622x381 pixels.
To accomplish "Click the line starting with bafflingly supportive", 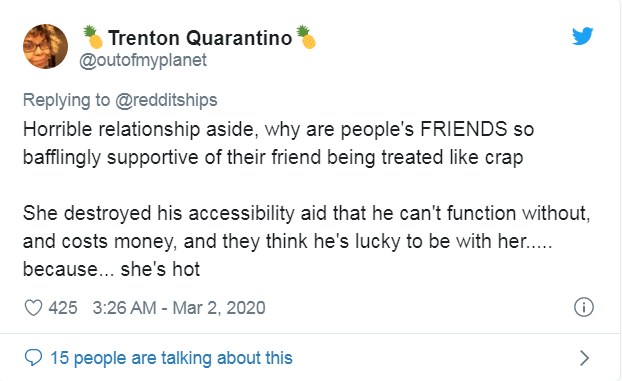I will coord(273,158).
